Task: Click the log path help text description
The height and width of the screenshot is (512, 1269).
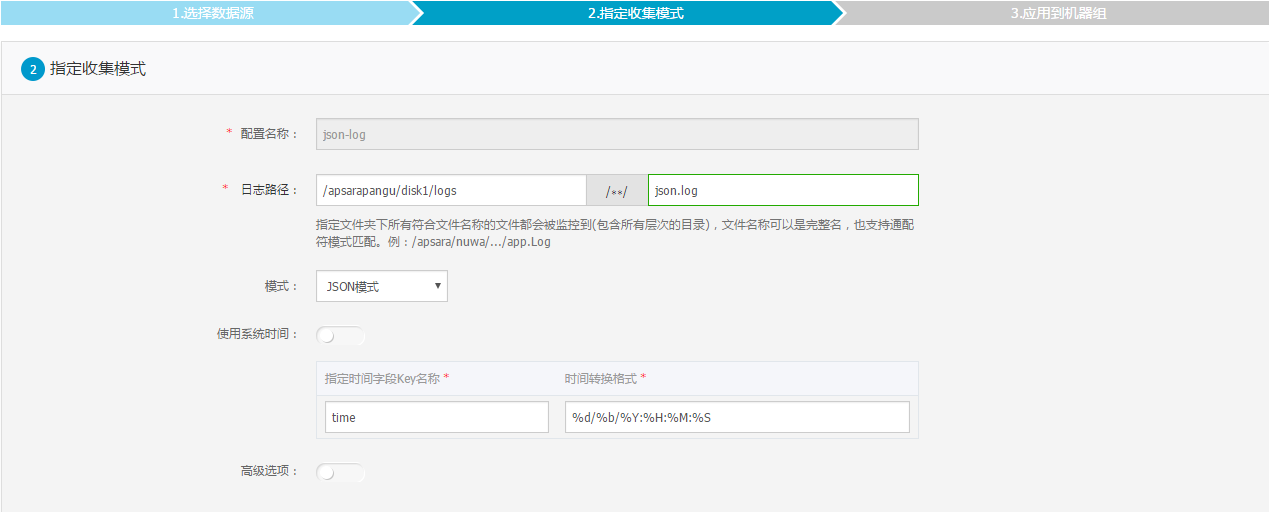Action: point(615,233)
